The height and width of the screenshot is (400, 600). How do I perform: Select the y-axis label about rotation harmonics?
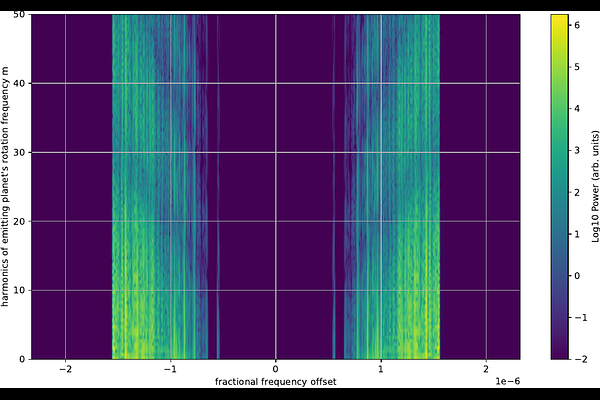[7, 187]
